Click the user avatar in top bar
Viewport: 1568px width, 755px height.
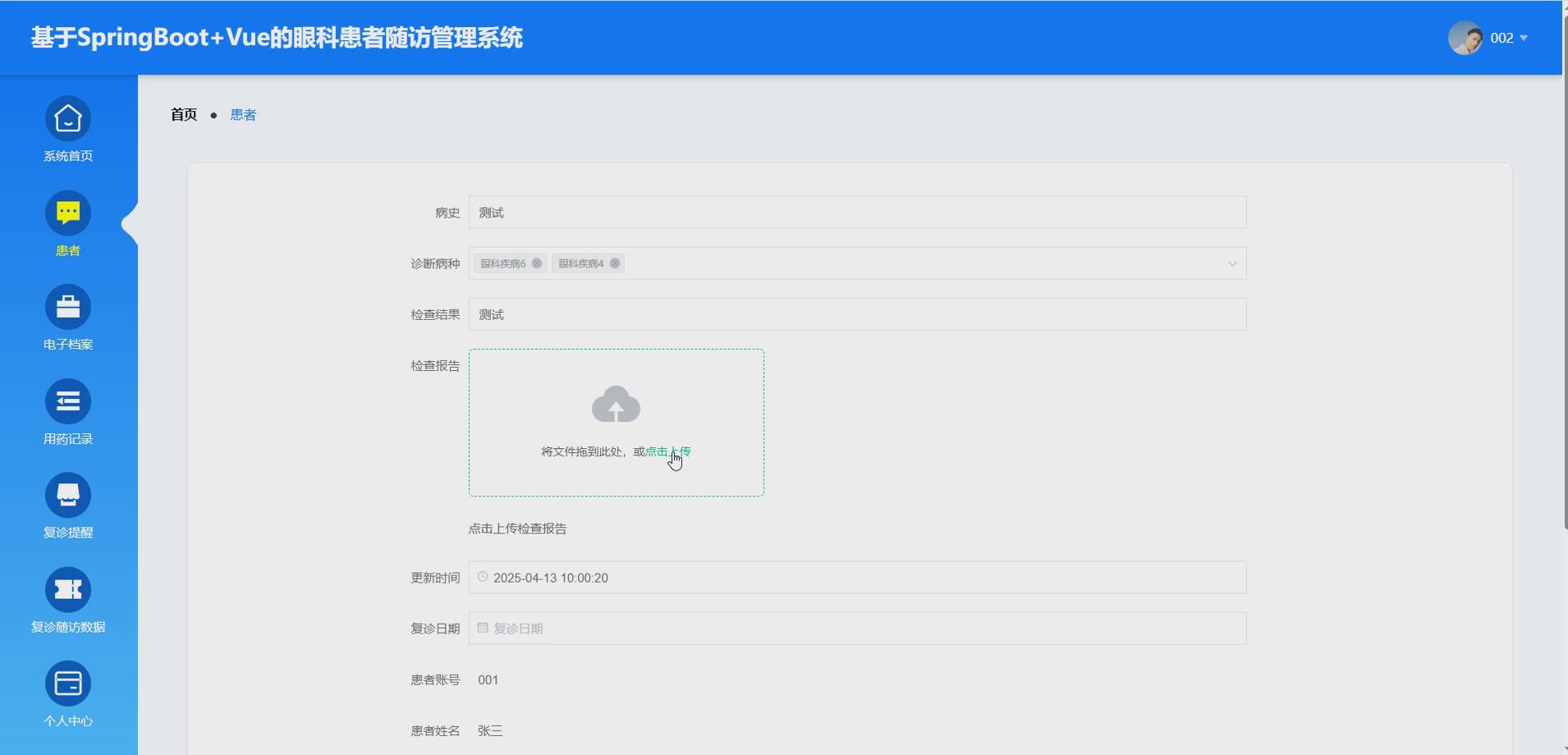1467,37
